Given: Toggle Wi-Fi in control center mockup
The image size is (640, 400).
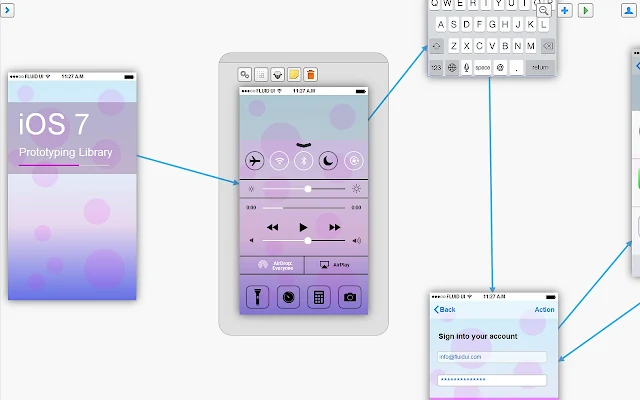Looking at the screenshot, I should pyautogui.click(x=279, y=161).
